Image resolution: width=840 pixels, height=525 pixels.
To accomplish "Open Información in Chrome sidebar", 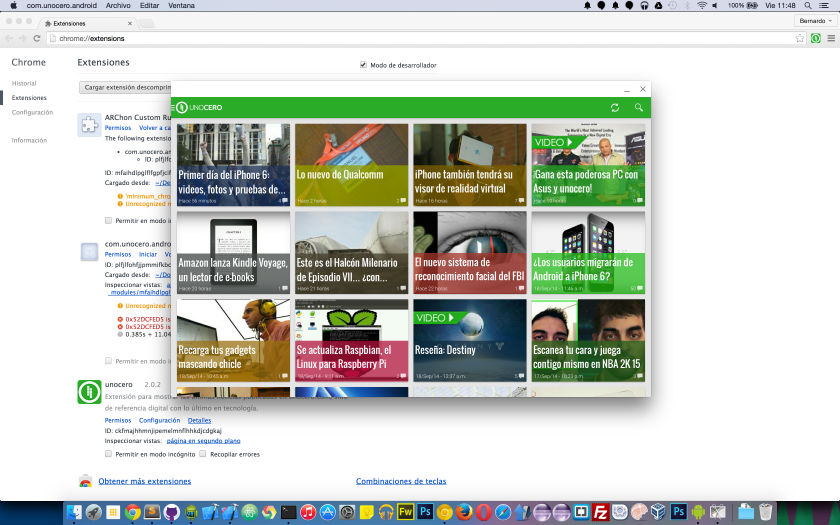I will (29, 140).
